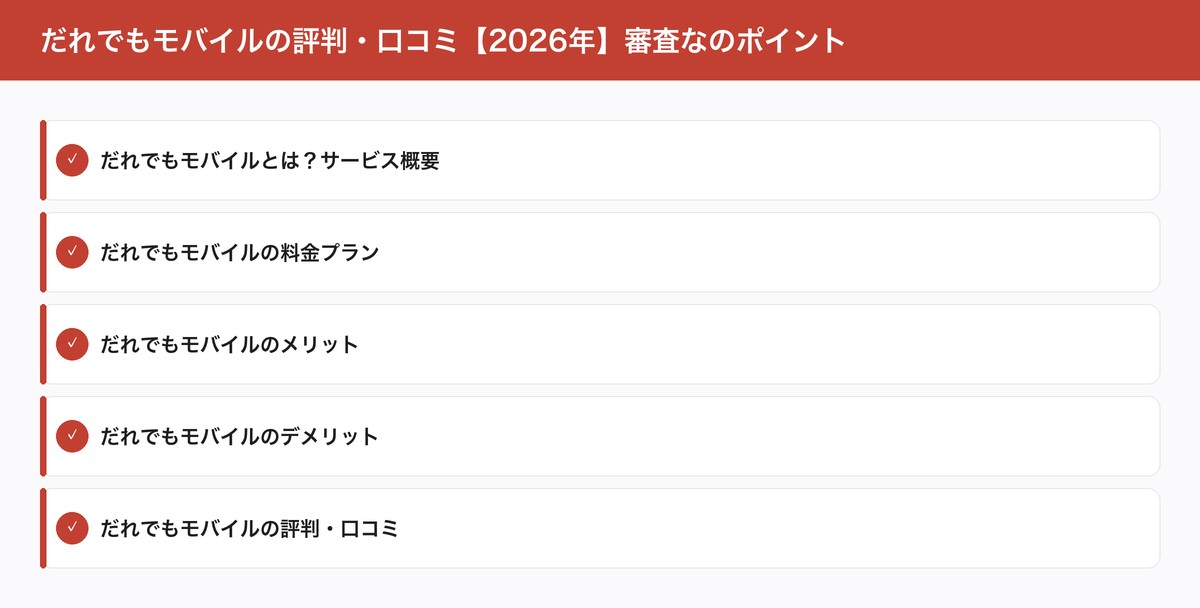The width and height of the screenshot is (1200, 608).
Task: Click the checkmark badge in fourth row
Action: 71,436
